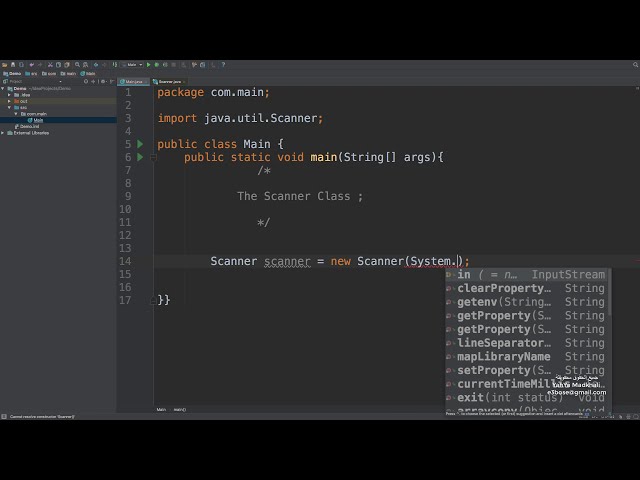This screenshot has width=640, height=480.
Task: Click the completion popup scrollbar
Action: (609, 292)
